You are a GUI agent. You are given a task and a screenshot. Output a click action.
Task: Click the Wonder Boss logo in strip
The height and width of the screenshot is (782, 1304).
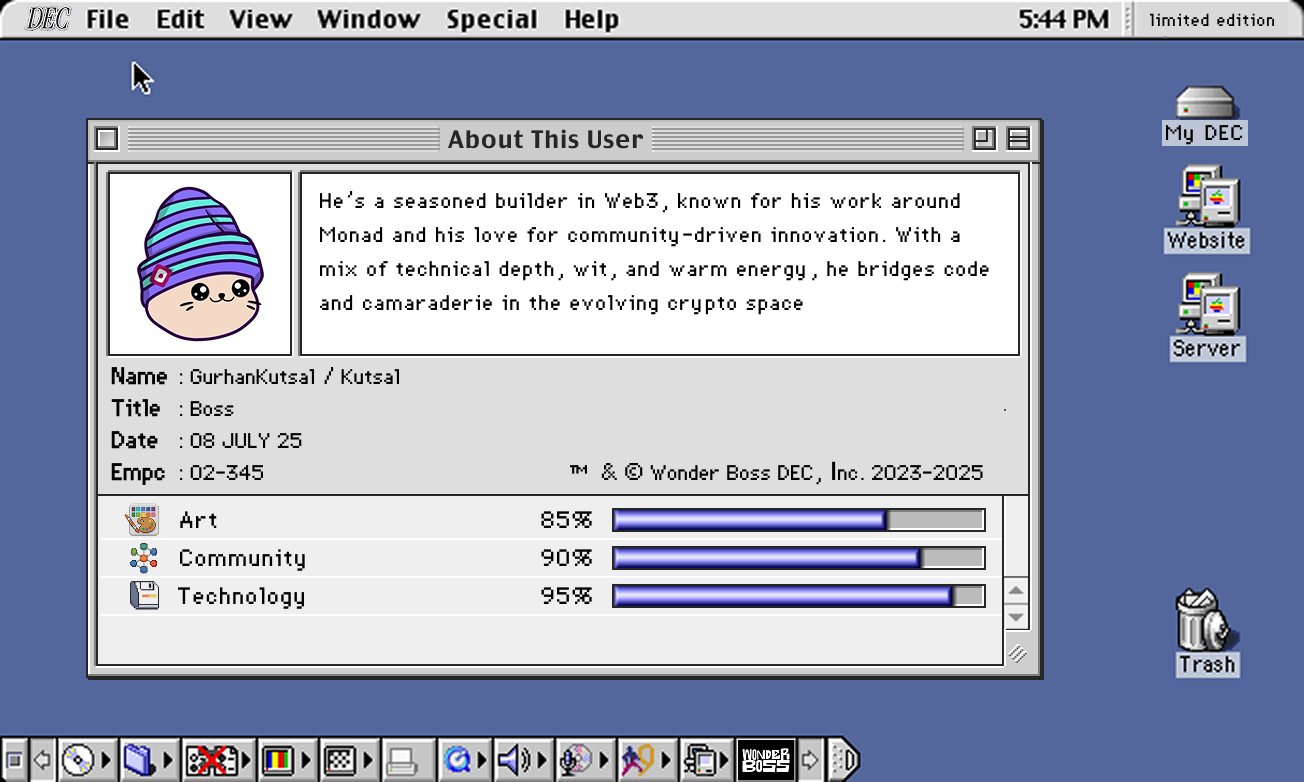tap(765, 761)
